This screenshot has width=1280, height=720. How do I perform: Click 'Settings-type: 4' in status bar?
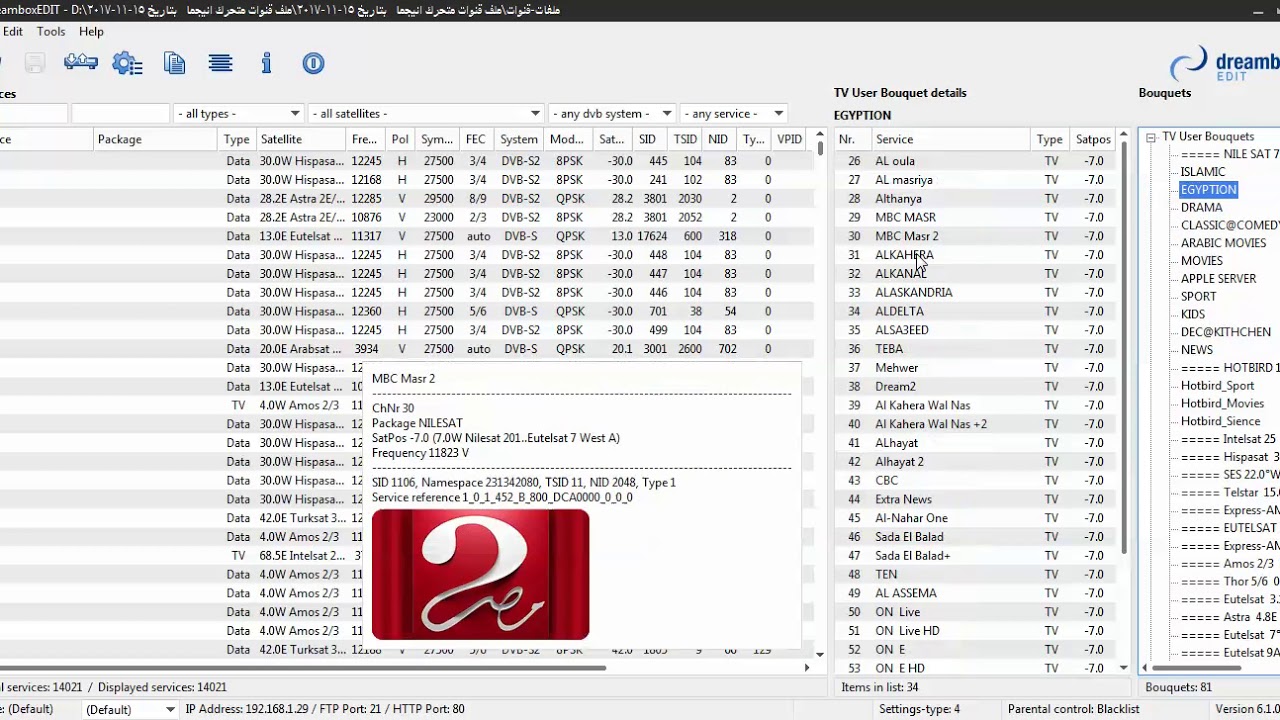(x=919, y=709)
